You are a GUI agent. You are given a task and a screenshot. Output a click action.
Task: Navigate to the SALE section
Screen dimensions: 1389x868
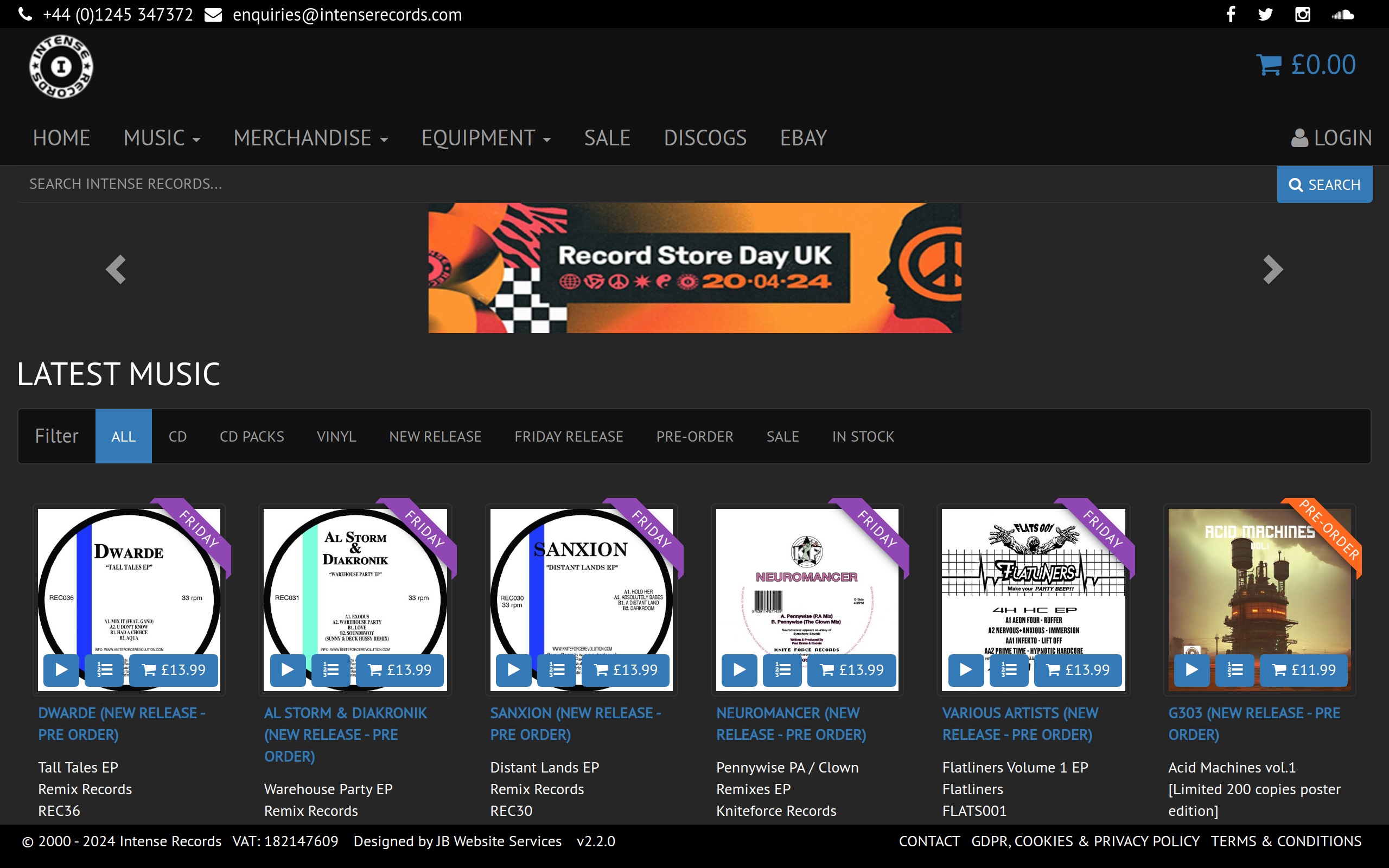tap(607, 138)
